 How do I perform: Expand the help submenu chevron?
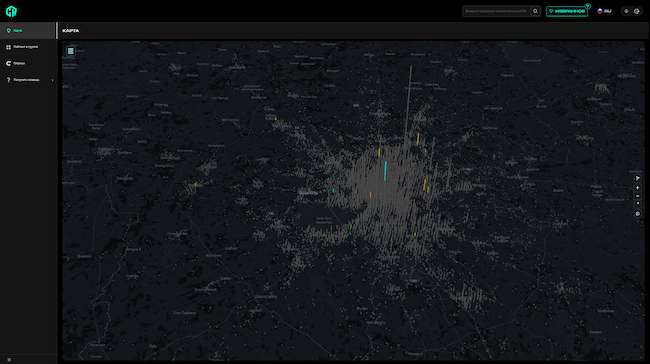(53, 80)
